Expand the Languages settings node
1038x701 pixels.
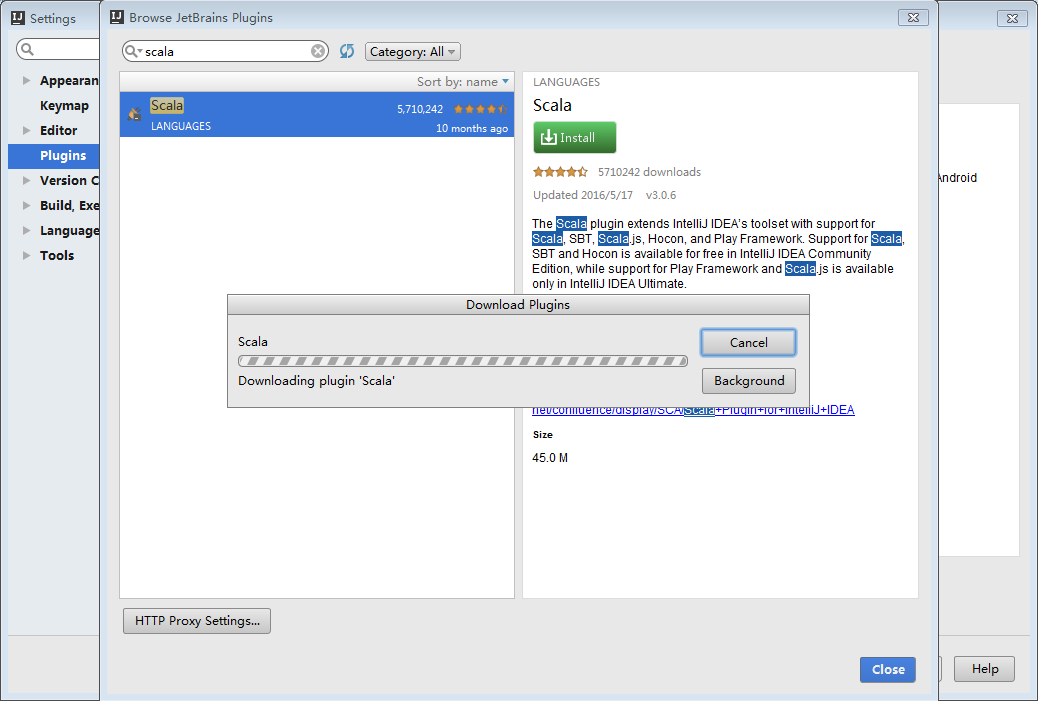[26, 230]
